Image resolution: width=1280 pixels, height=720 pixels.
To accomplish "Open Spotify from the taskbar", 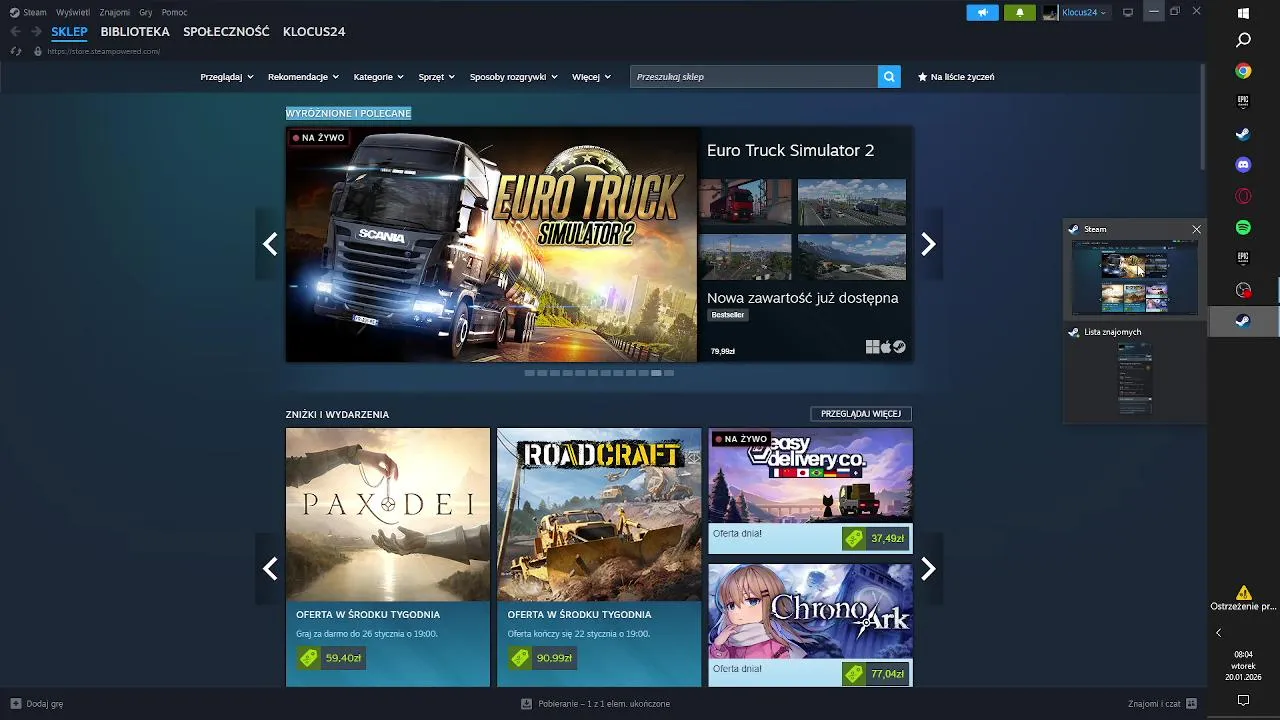I will click(x=1243, y=227).
